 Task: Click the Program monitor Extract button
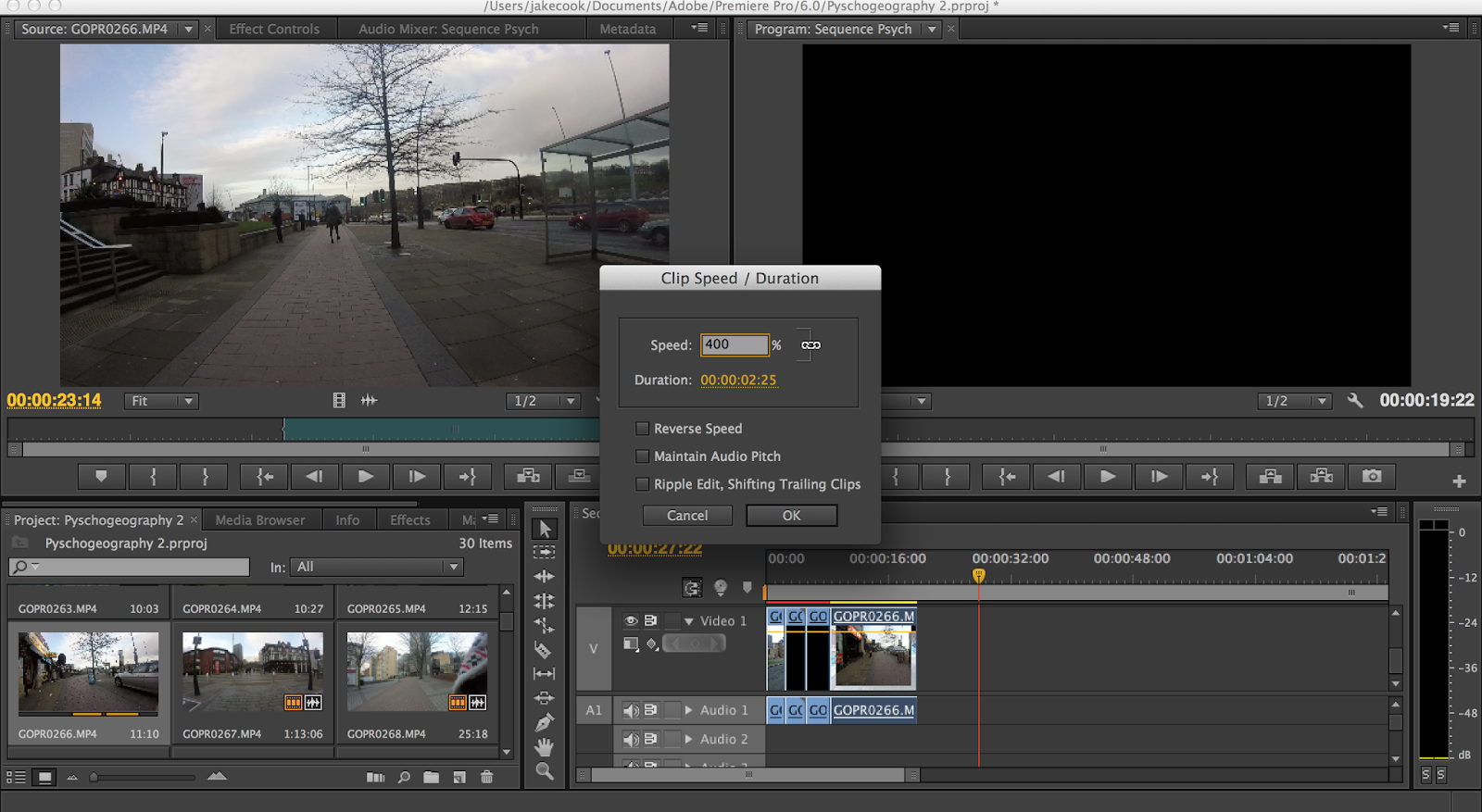point(1322,476)
